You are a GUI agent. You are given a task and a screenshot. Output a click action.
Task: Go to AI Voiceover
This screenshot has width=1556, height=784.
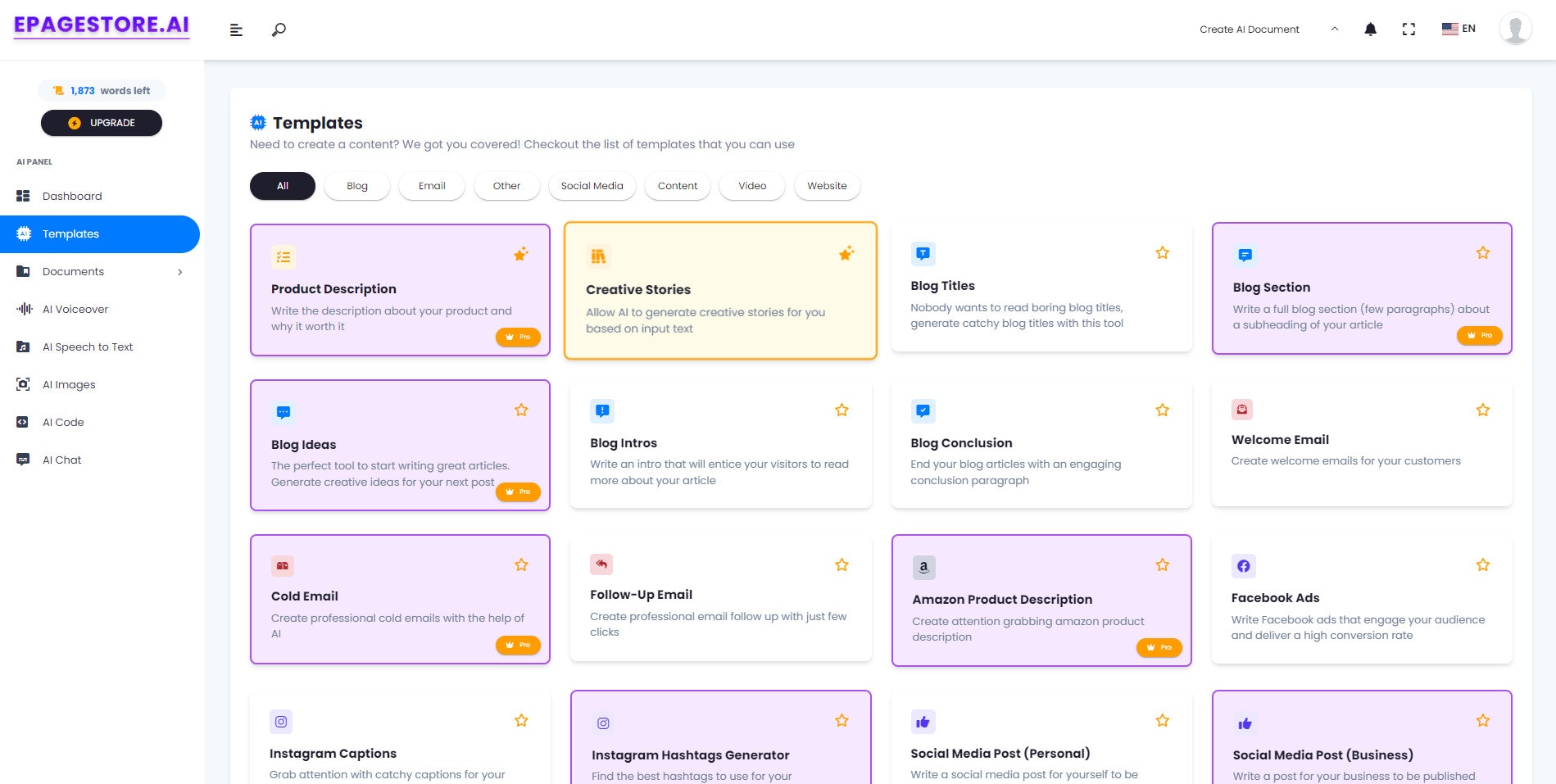click(x=100, y=310)
